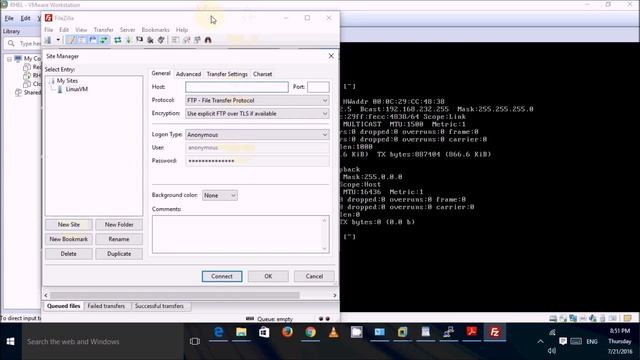Open File Explorer from the taskbar
Viewport: 640px width, 360px height.
pos(241,332)
